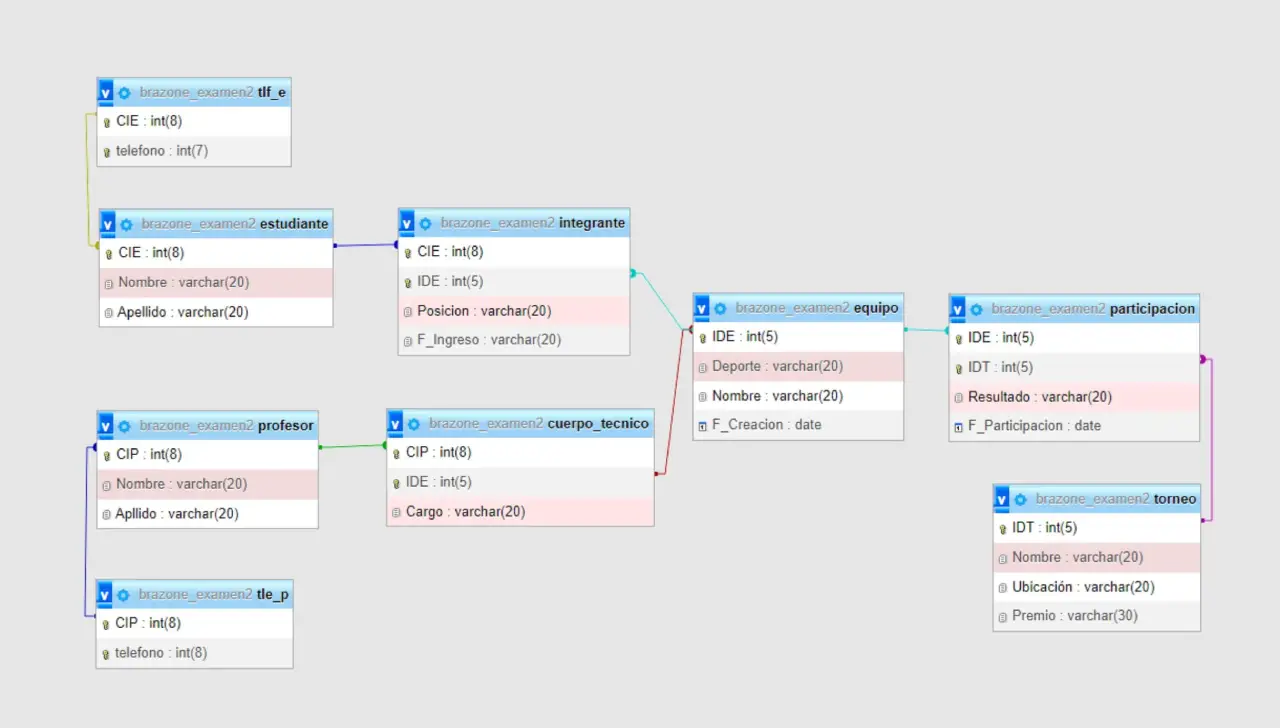
Task: Select the CIP : int(8) column in tle_p
Action: 195,623
